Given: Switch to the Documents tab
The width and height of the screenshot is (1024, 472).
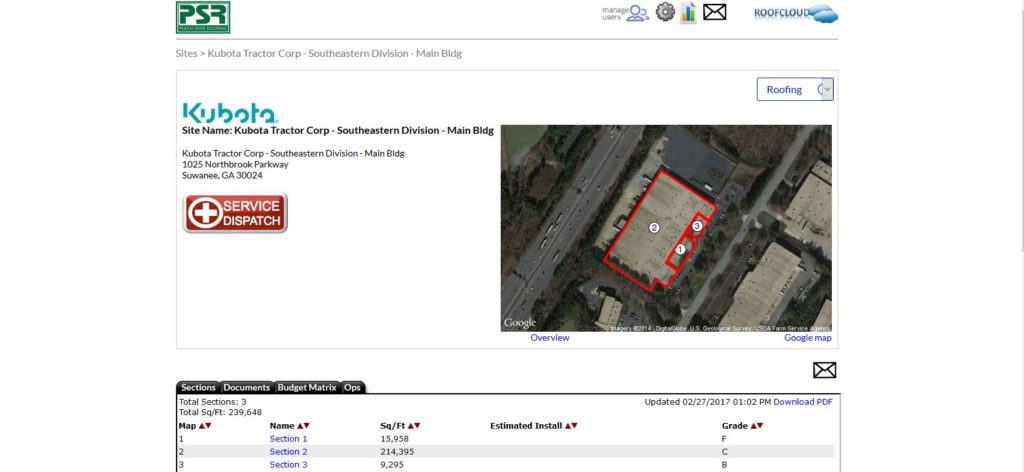Looking at the screenshot, I should (x=246, y=388).
